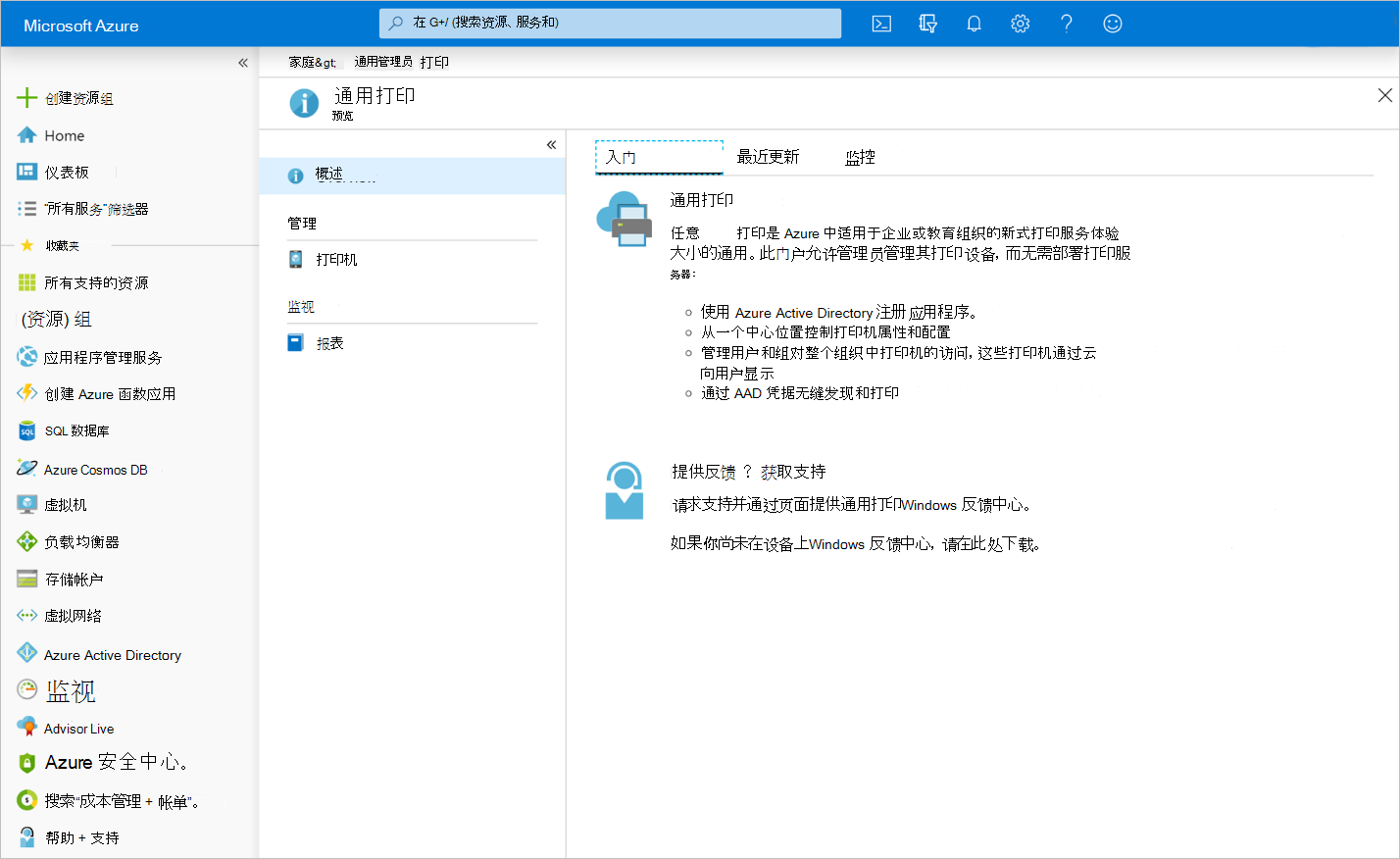The image size is (1400, 859).
Task: Click the green plus 创建资源组 icon
Action: 27,98
